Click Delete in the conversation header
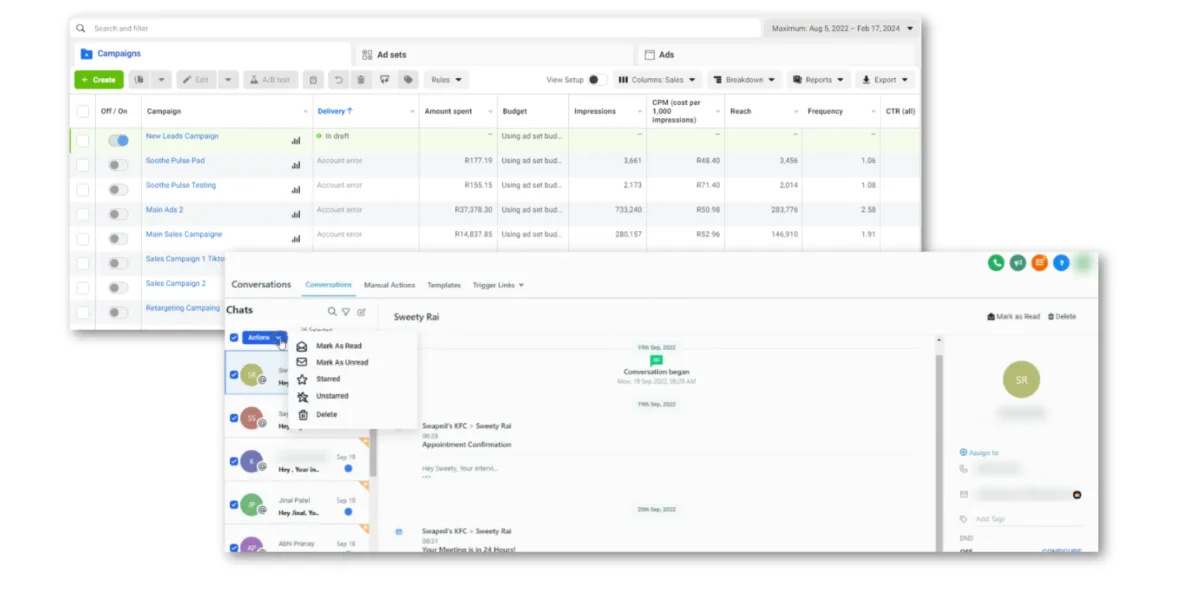The image size is (1200, 605). click(x=1062, y=316)
